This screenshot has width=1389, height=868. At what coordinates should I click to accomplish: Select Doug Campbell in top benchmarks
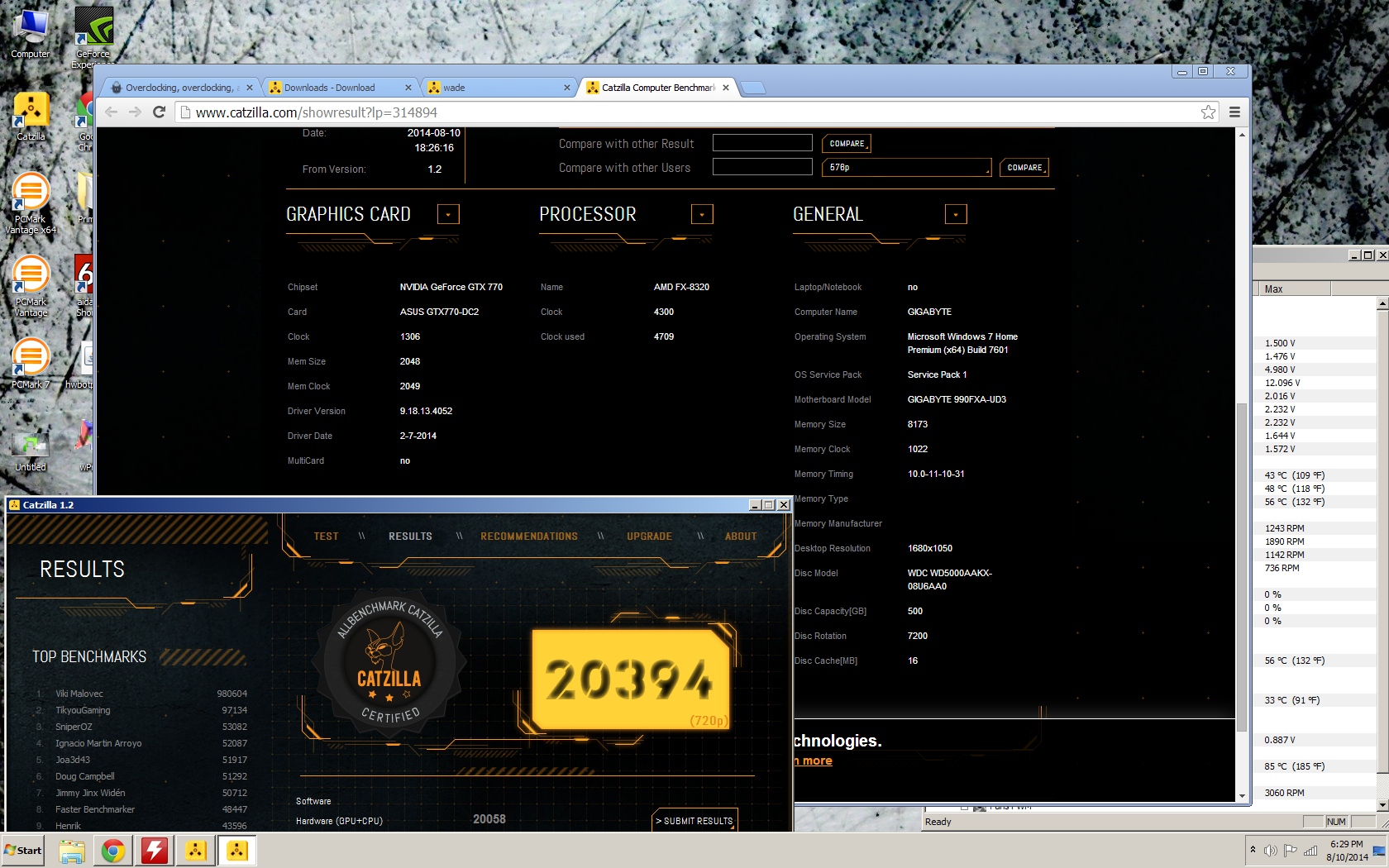point(139,776)
